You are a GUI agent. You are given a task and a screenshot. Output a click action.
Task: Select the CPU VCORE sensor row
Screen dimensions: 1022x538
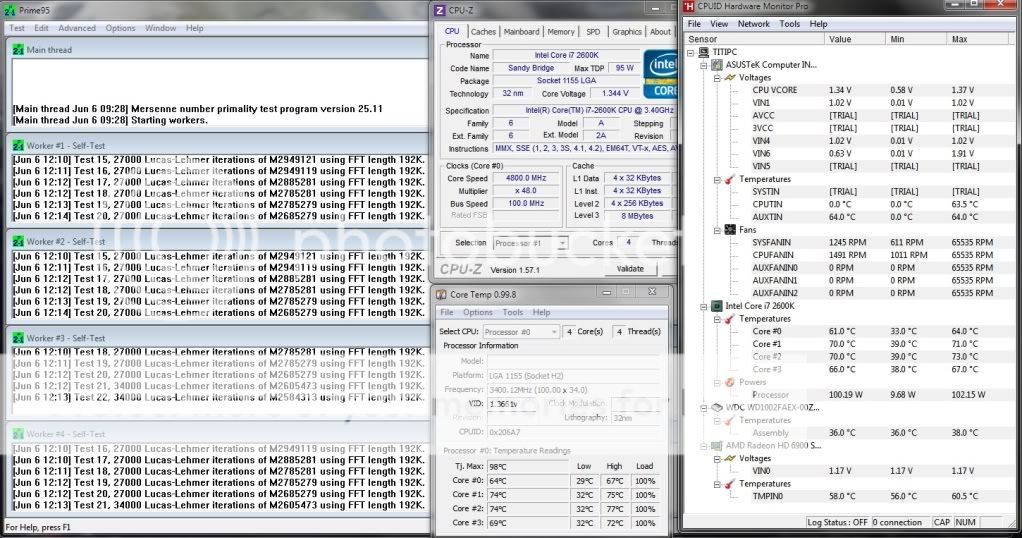pyautogui.click(x=774, y=90)
